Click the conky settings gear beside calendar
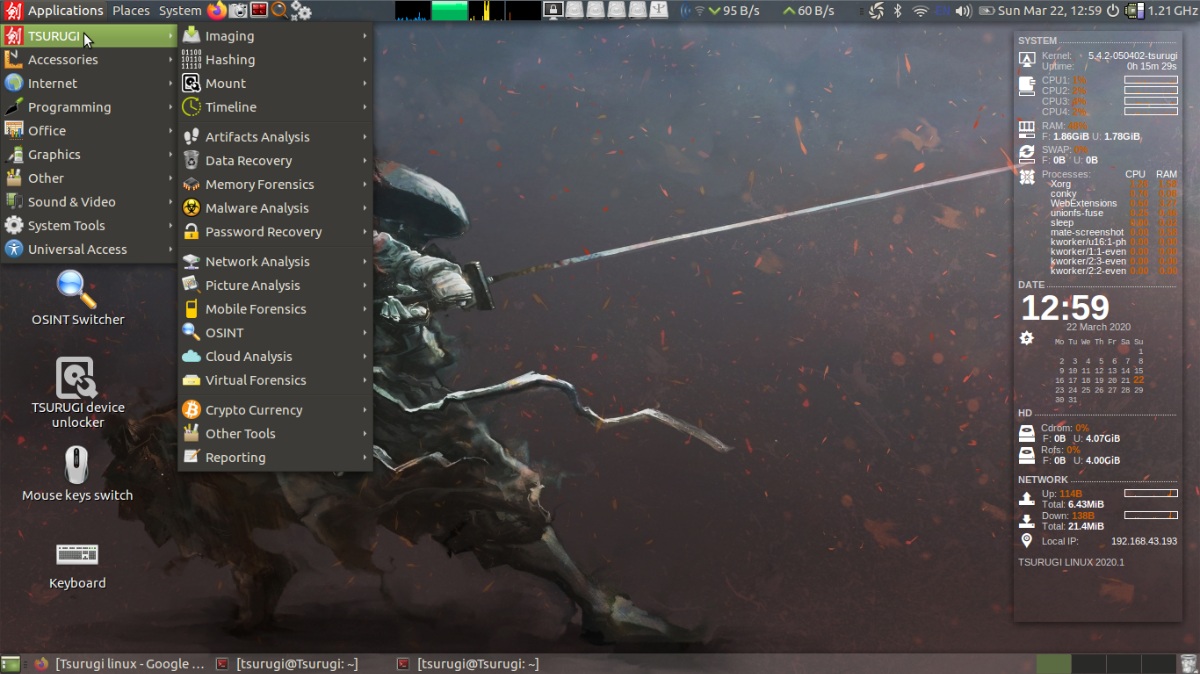Image resolution: width=1200 pixels, height=674 pixels. click(x=1026, y=338)
